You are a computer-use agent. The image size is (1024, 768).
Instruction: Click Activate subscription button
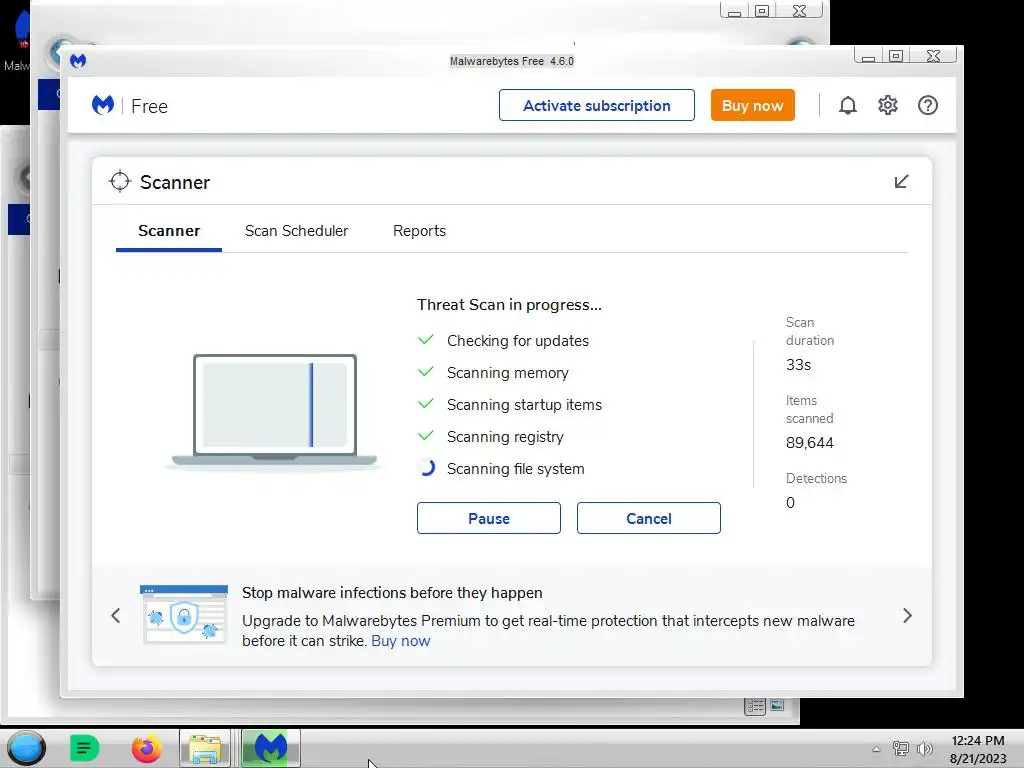coord(596,105)
